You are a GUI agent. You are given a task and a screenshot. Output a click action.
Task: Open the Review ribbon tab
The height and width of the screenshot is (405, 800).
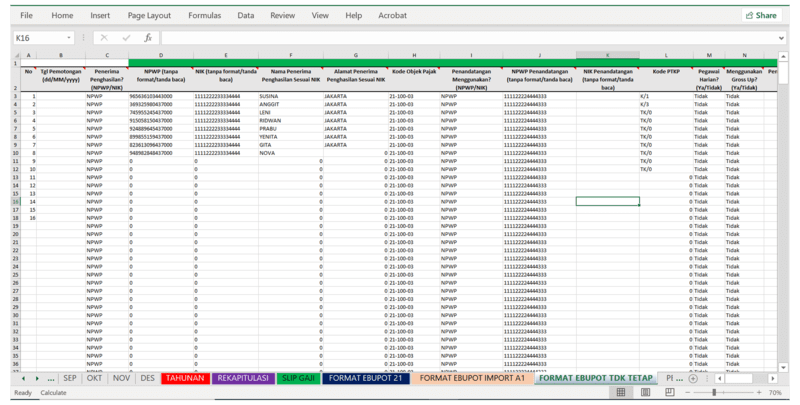coord(283,15)
